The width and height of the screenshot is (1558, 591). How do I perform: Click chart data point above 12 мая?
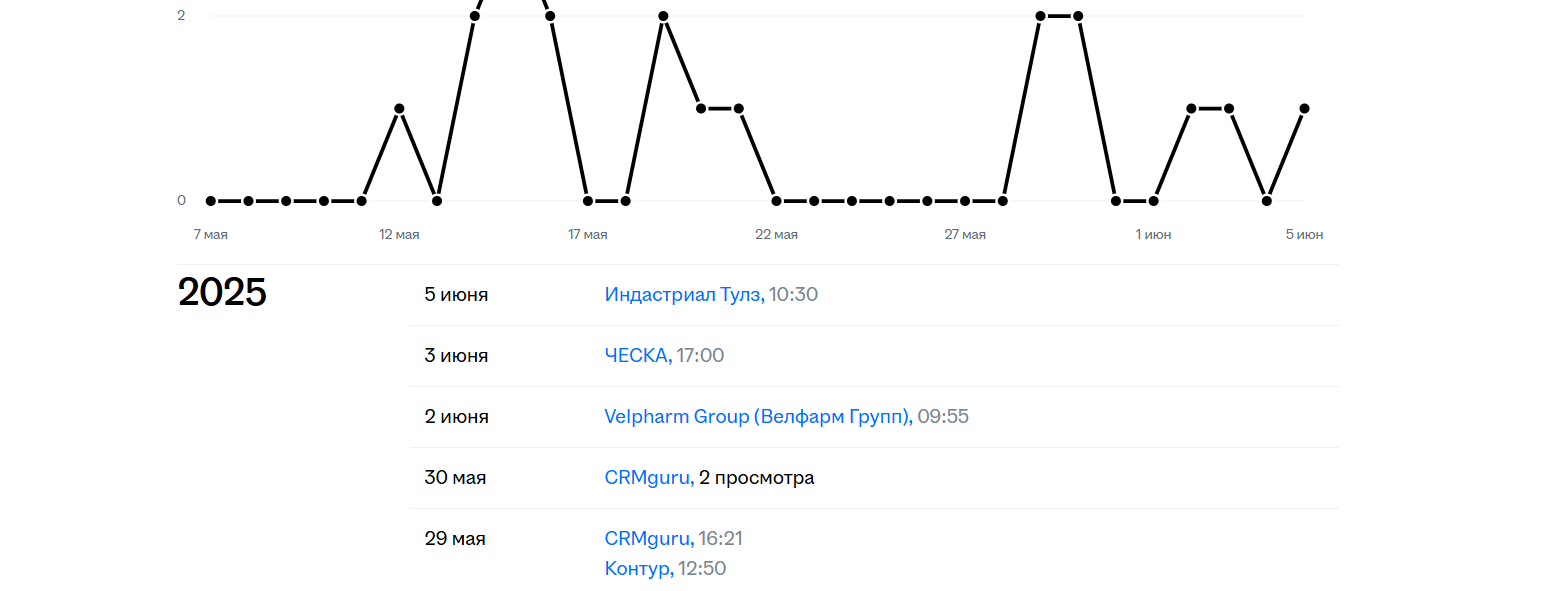pyautogui.click(x=399, y=108)
